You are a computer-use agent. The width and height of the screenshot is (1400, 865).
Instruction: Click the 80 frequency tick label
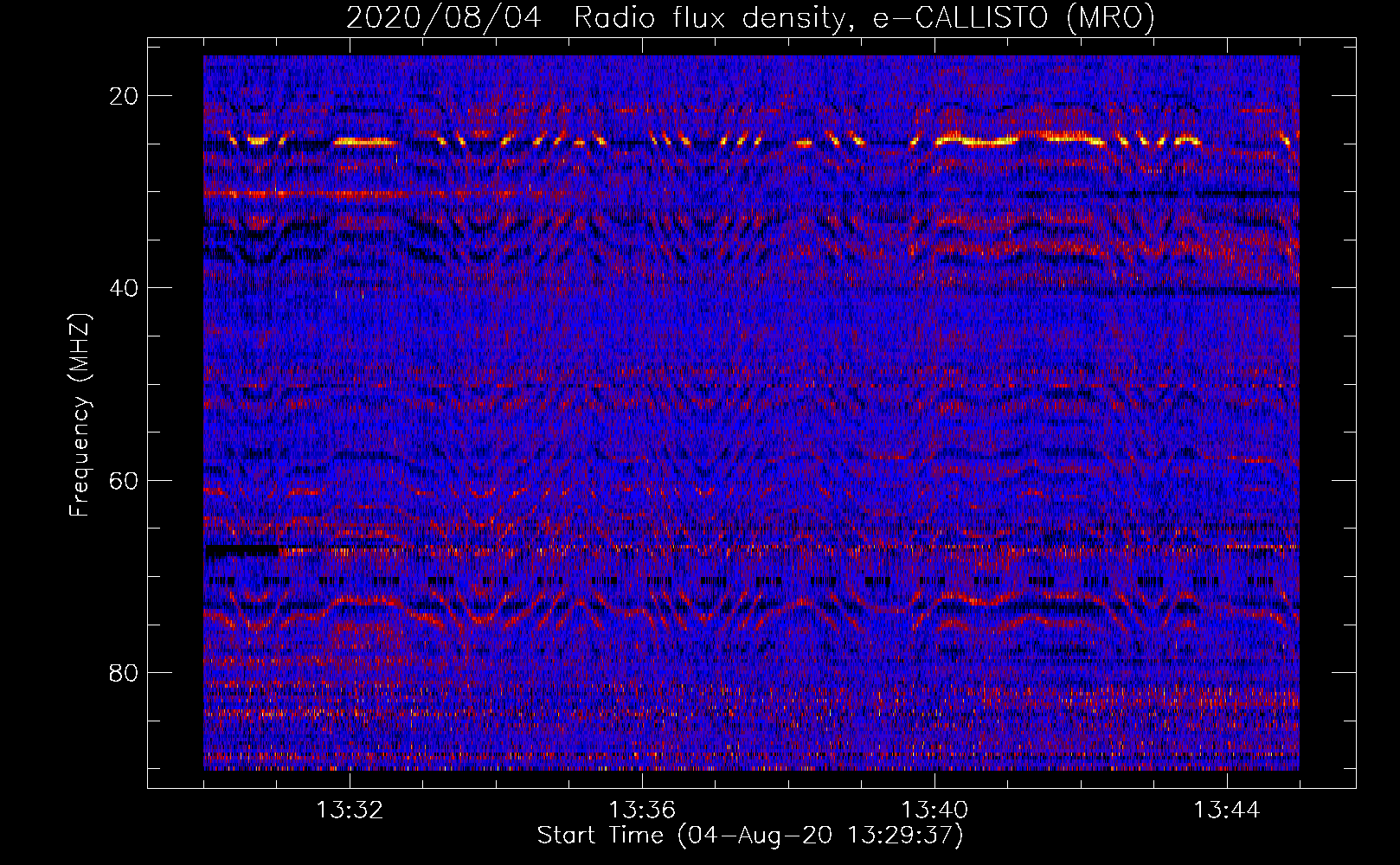125,672
